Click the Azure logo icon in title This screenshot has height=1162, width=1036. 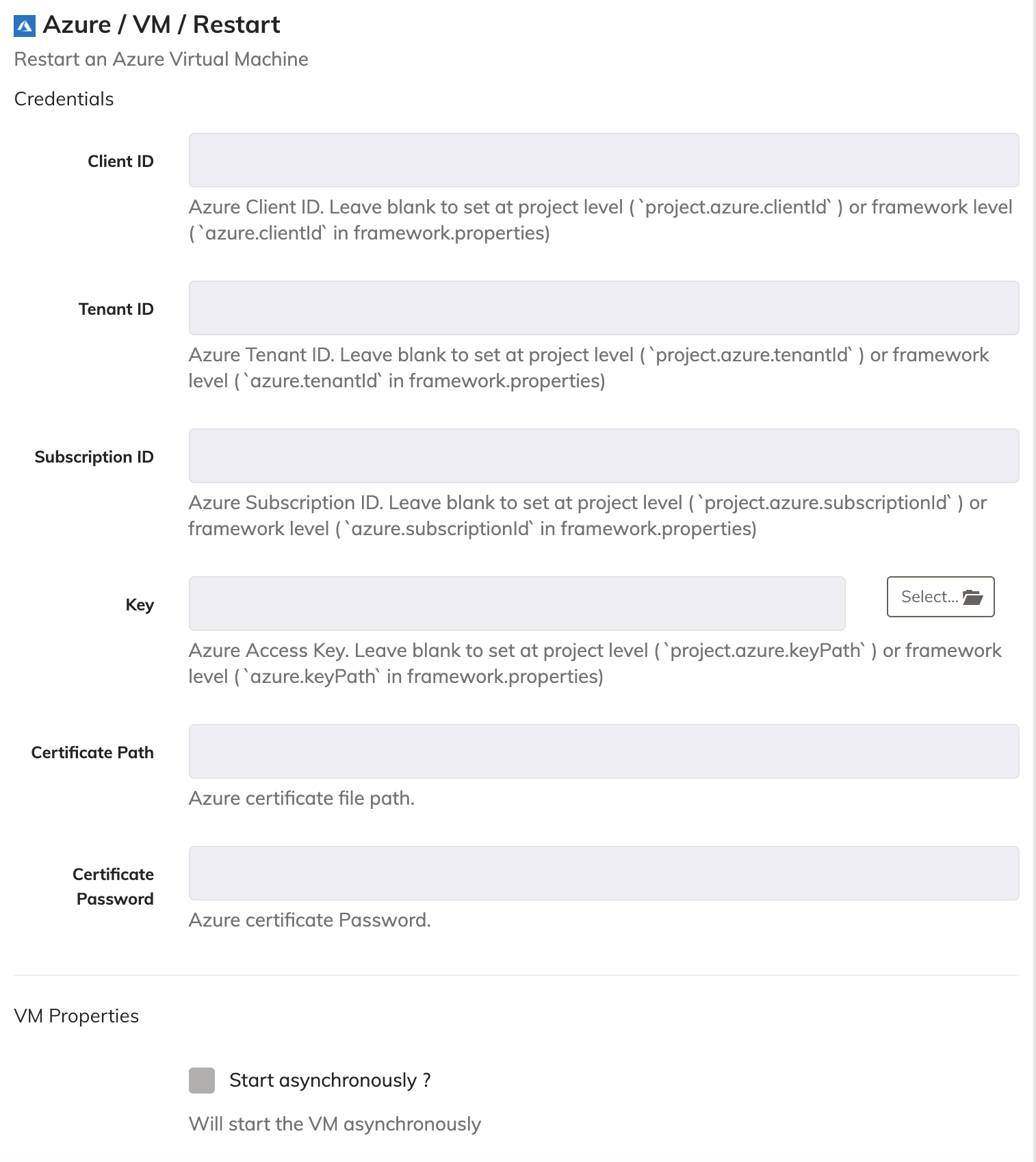point(25,26)
